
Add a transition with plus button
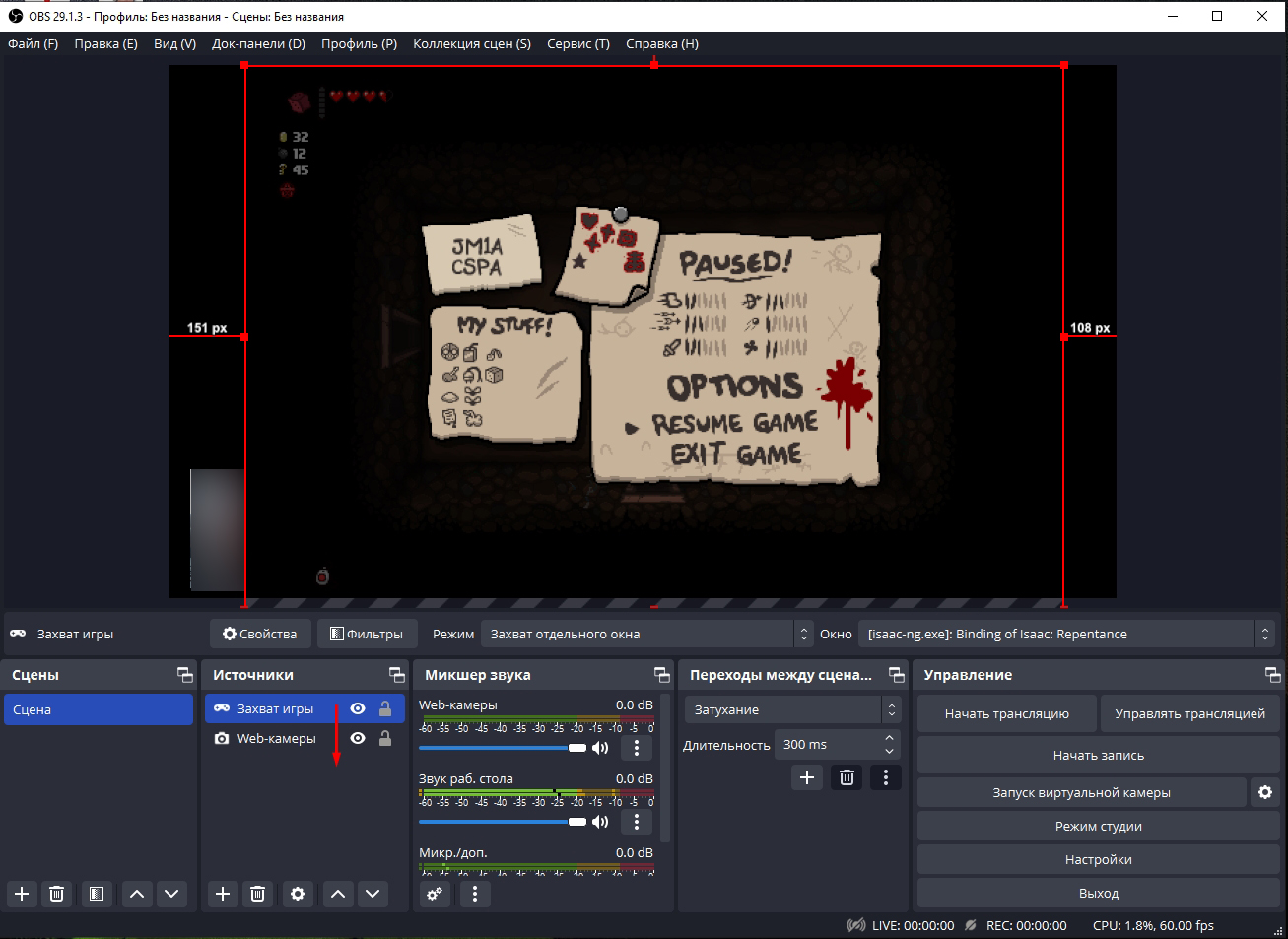click(806, 777)
